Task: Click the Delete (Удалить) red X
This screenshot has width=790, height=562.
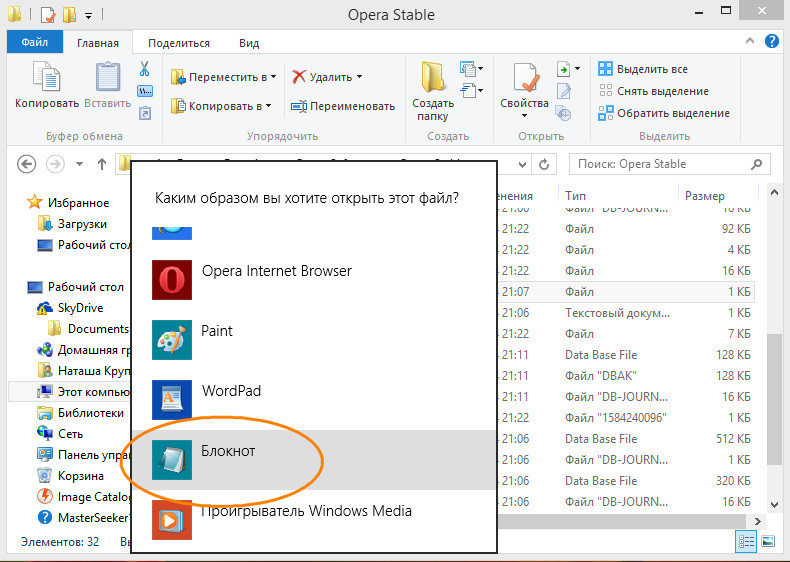Action: 299,77
